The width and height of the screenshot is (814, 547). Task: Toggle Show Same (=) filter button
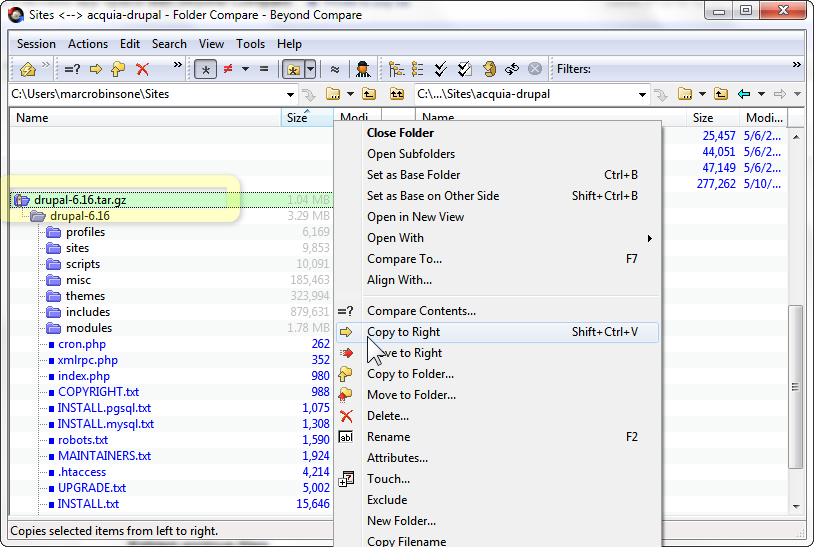tap(264, 69)
